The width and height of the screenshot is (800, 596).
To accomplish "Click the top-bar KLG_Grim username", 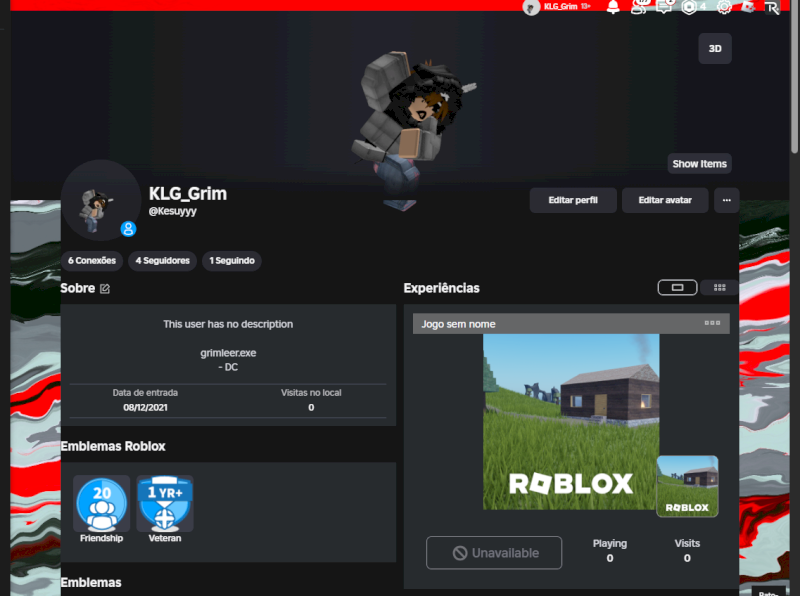I will tap(560, 6).
